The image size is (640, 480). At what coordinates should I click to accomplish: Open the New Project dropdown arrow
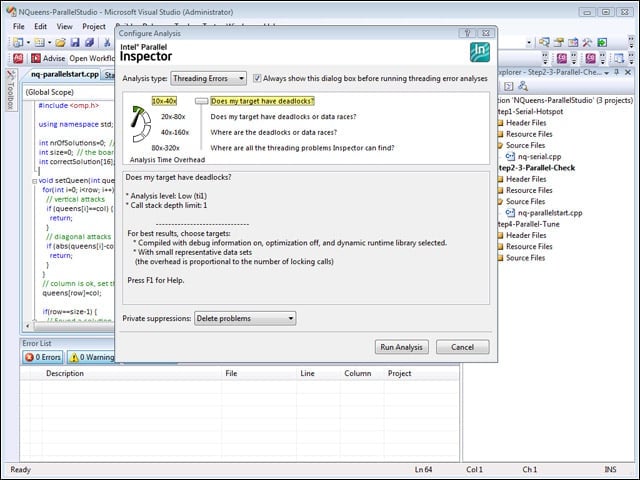coord(28,42)
